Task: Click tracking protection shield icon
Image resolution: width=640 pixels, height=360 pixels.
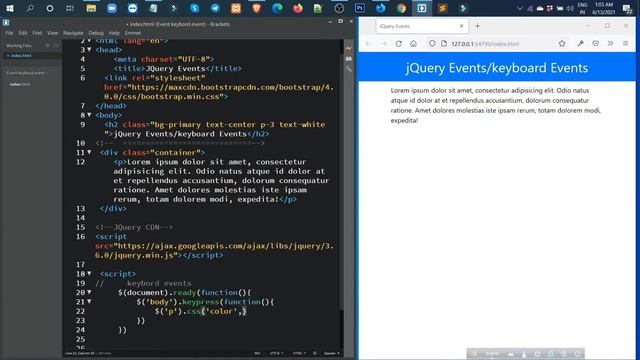Action: coord(432,44)
